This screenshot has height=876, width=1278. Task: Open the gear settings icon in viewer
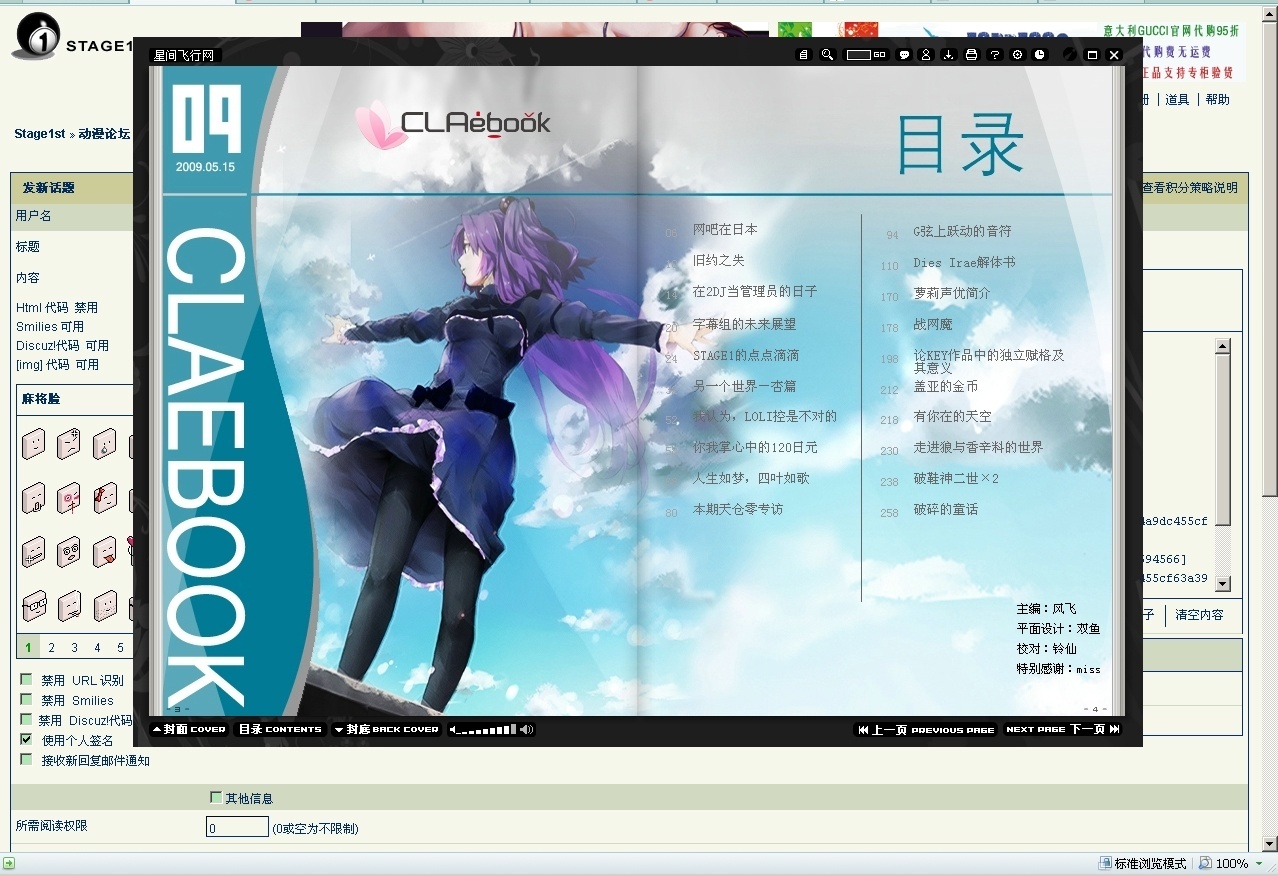pos(1018,55)
